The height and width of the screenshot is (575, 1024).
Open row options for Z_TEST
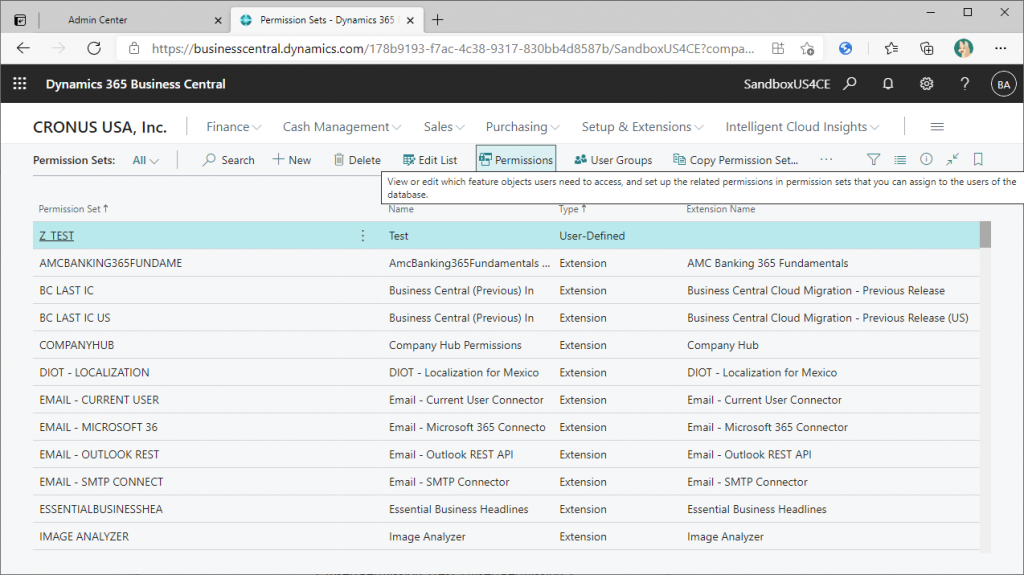363,235
